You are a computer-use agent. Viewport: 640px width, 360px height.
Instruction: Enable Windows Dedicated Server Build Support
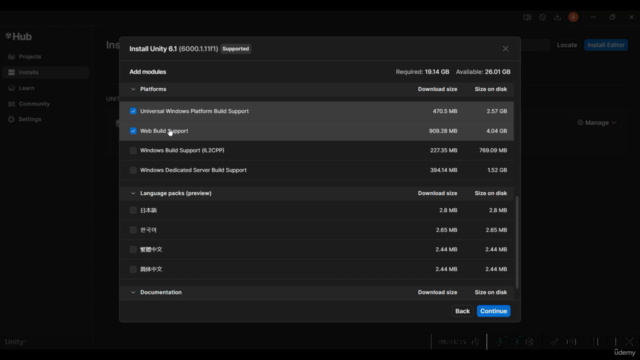coord(133,170)
